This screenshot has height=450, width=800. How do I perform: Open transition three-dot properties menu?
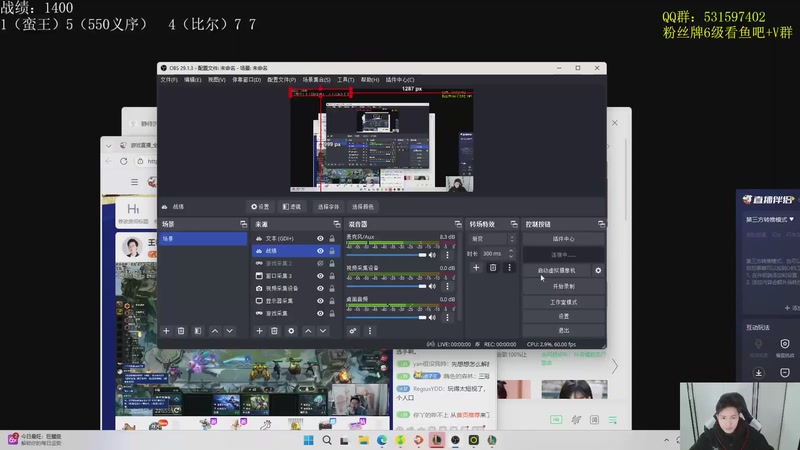[x=509, y=267]
